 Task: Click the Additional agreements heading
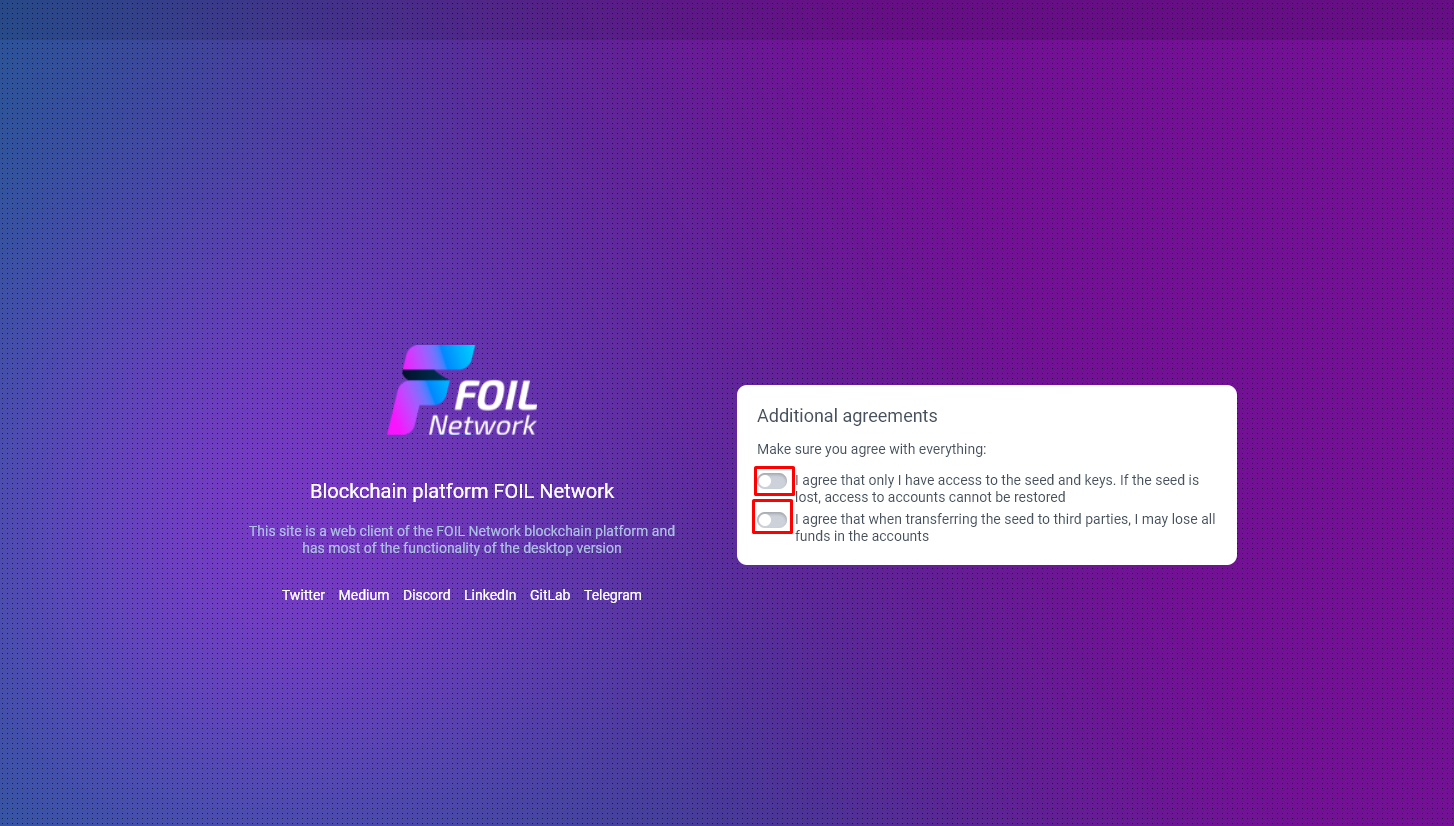click(x=847, y=416)
